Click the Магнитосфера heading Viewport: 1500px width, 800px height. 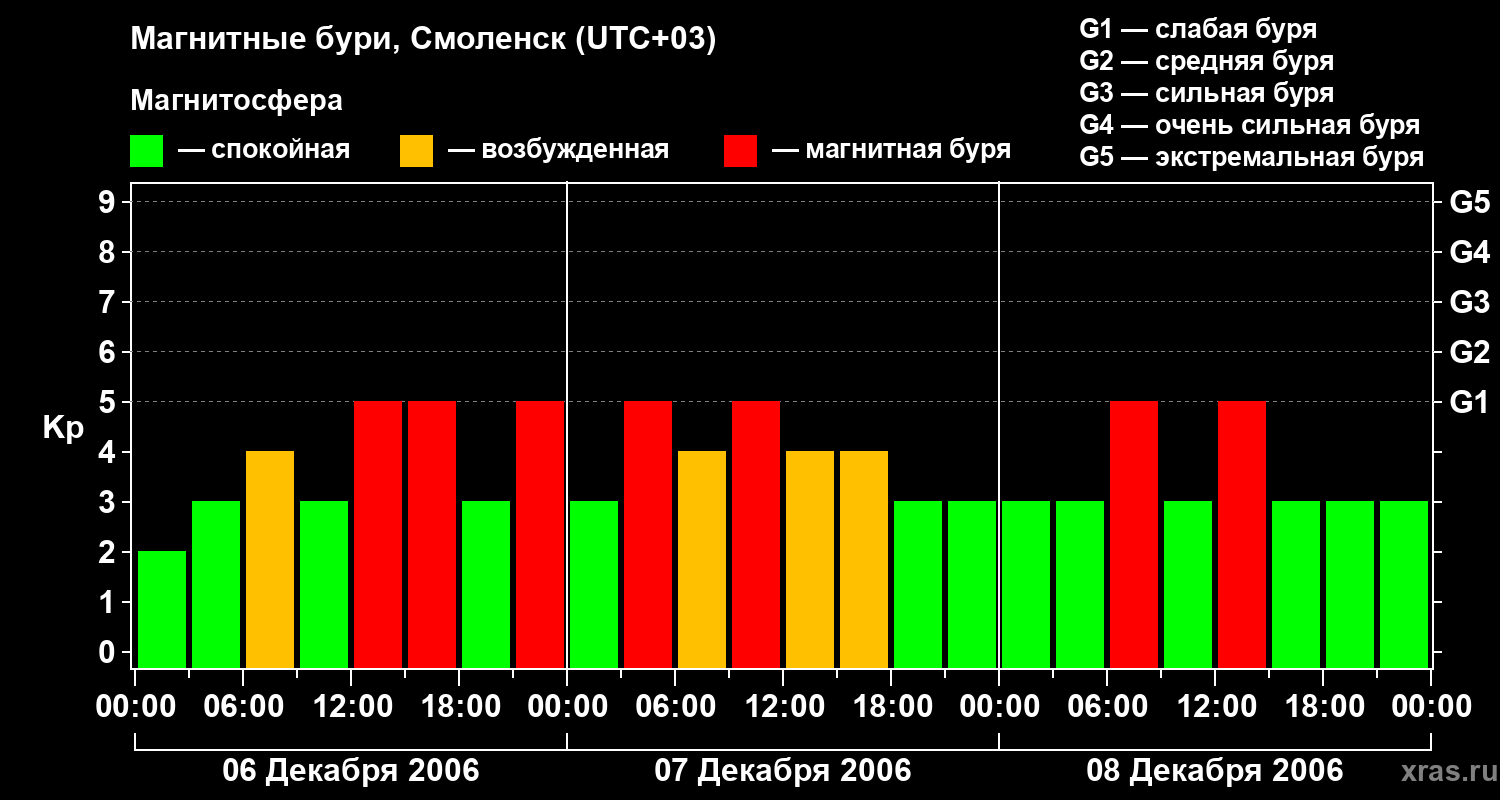[x=236, y=101]
